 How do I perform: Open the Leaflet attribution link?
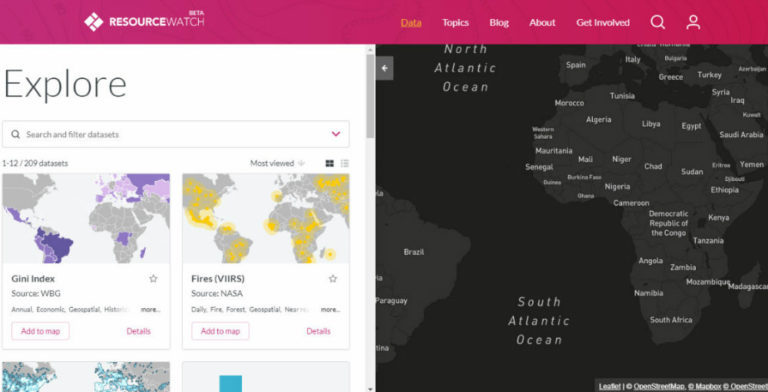coord(609,387)
